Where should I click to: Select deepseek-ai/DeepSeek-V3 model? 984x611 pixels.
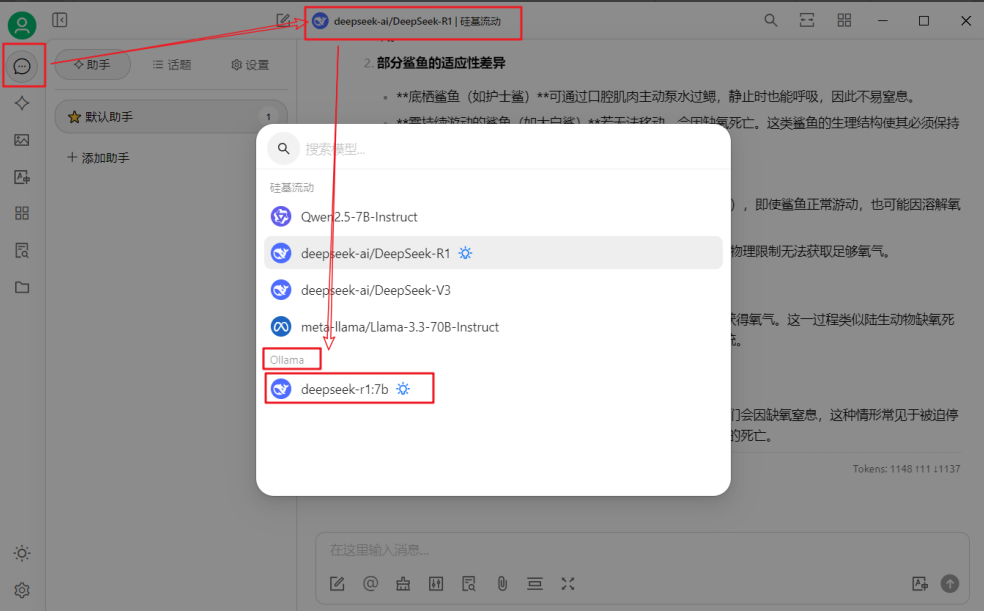493,290
